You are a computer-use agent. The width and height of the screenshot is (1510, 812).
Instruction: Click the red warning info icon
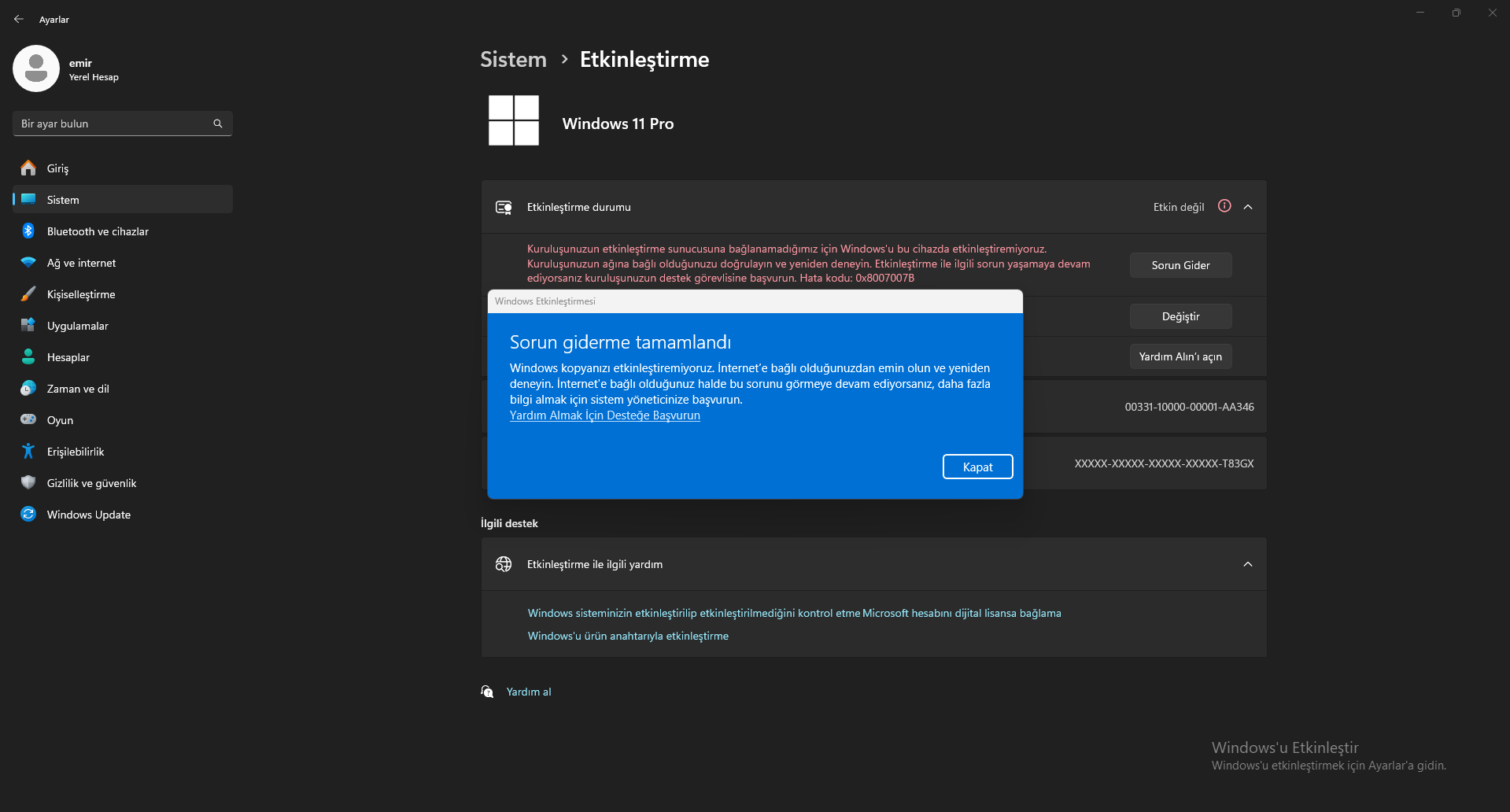[x=1224, y=206]
